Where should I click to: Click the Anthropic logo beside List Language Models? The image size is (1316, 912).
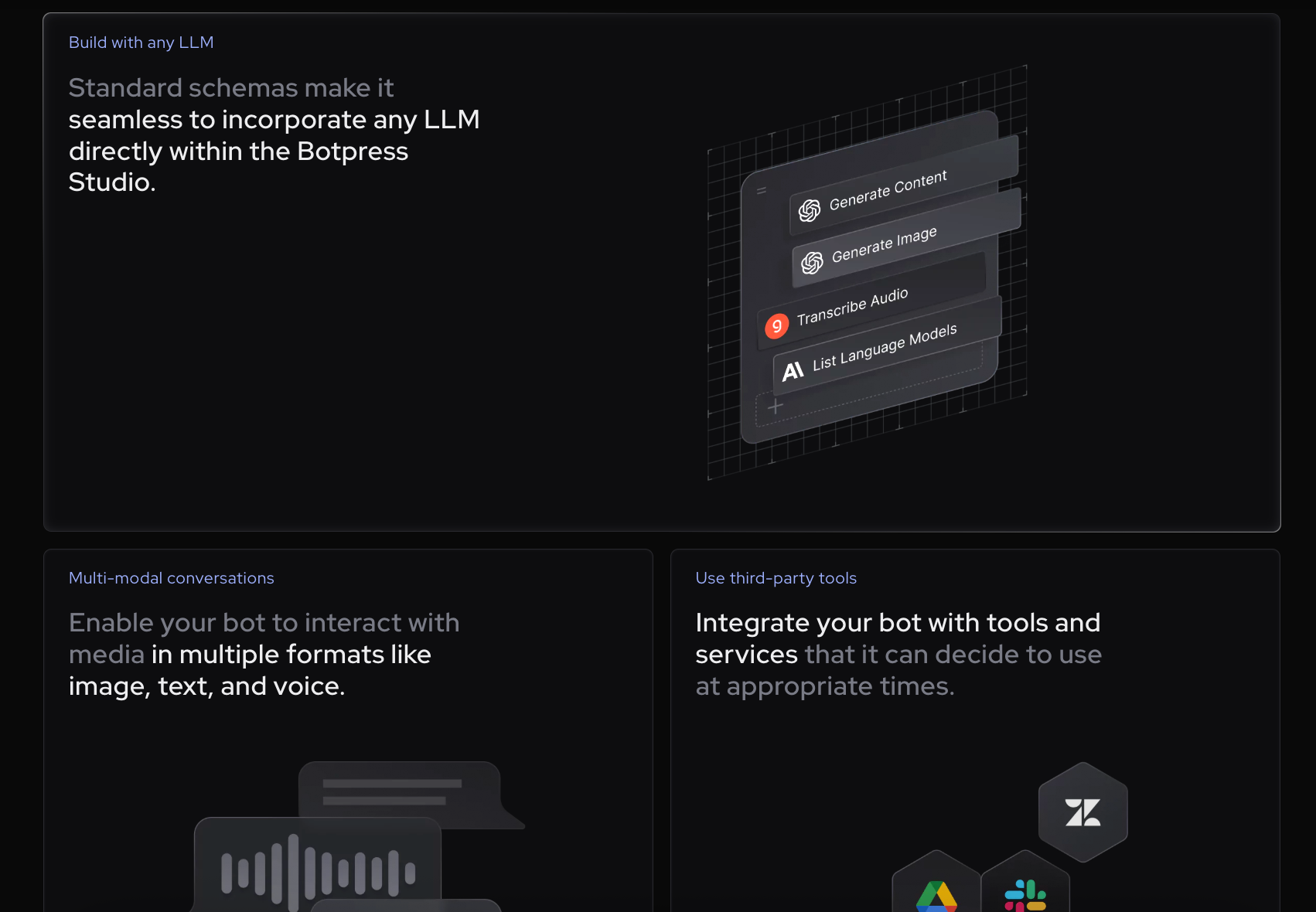793,372
